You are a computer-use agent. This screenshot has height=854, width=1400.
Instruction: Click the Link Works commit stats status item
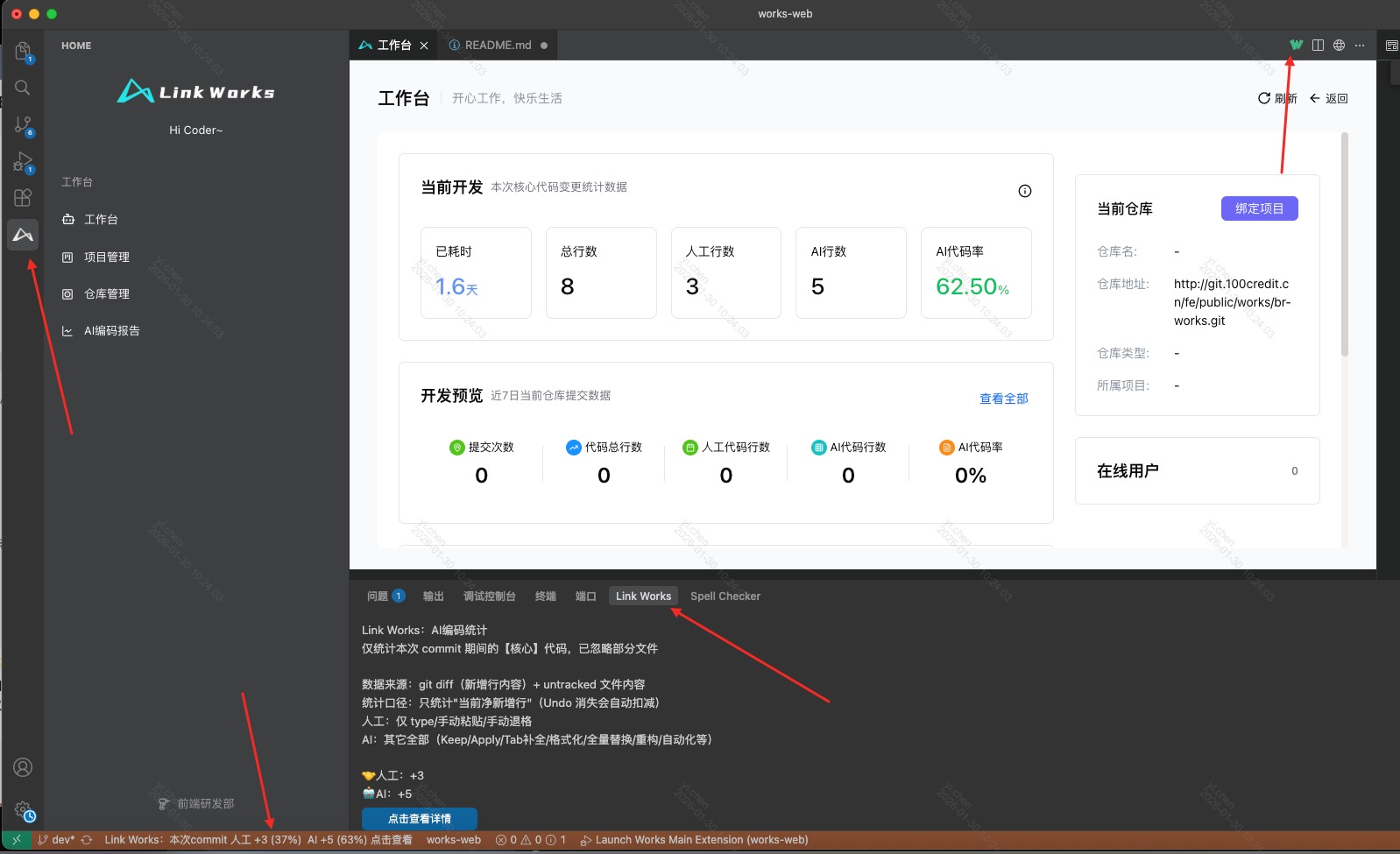click(258, 839)
